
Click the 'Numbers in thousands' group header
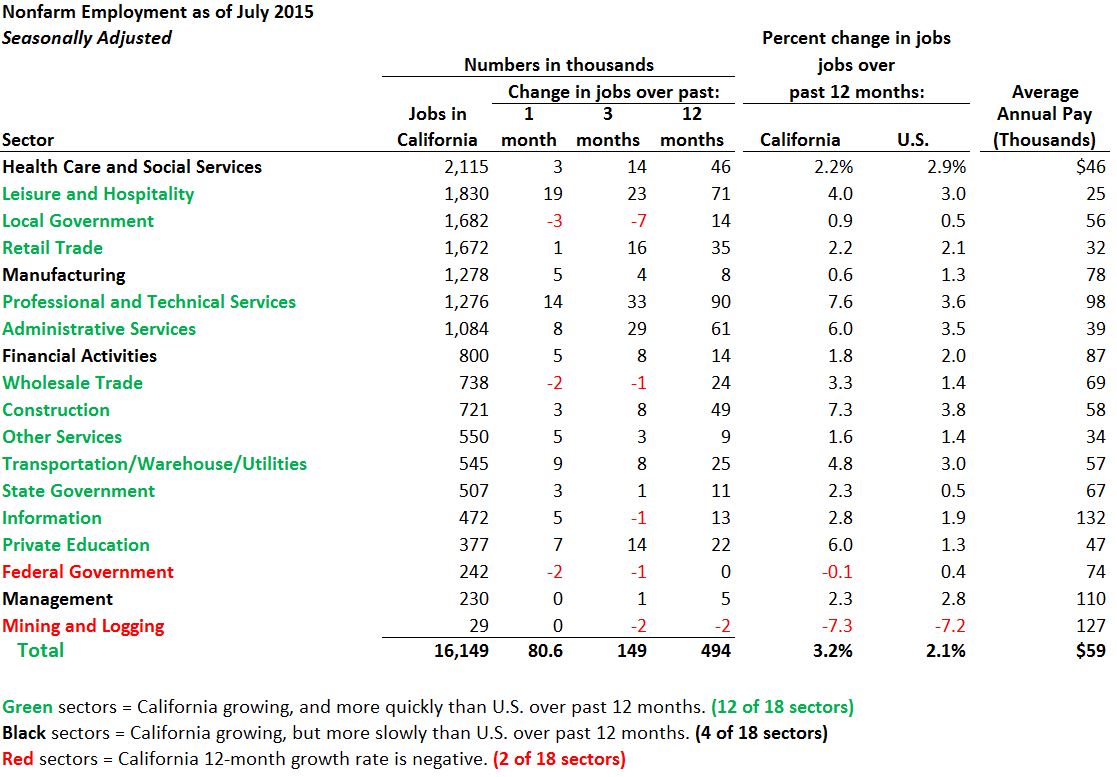coord(558,65)
